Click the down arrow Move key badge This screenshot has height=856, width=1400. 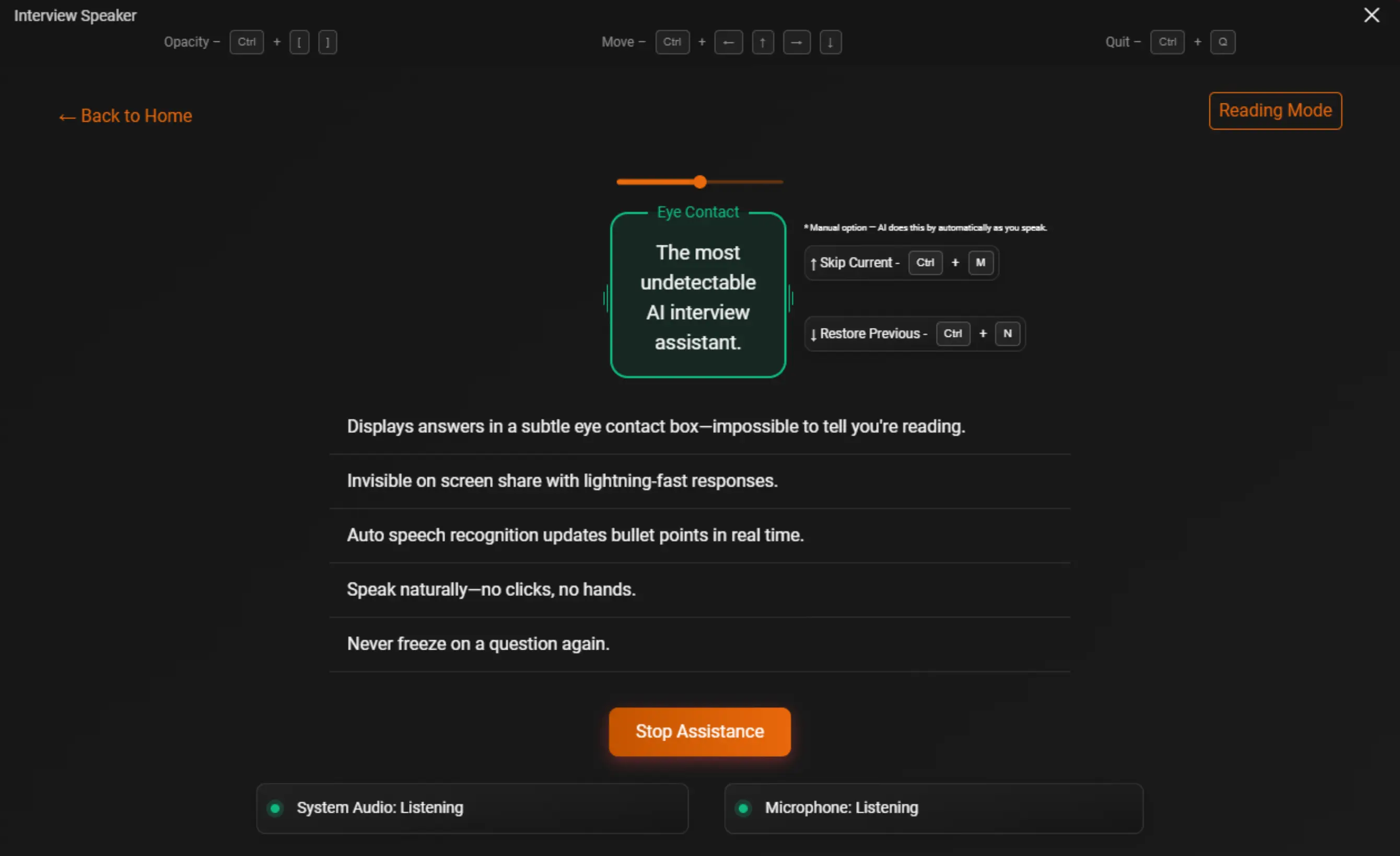click(x=831, y=42)
